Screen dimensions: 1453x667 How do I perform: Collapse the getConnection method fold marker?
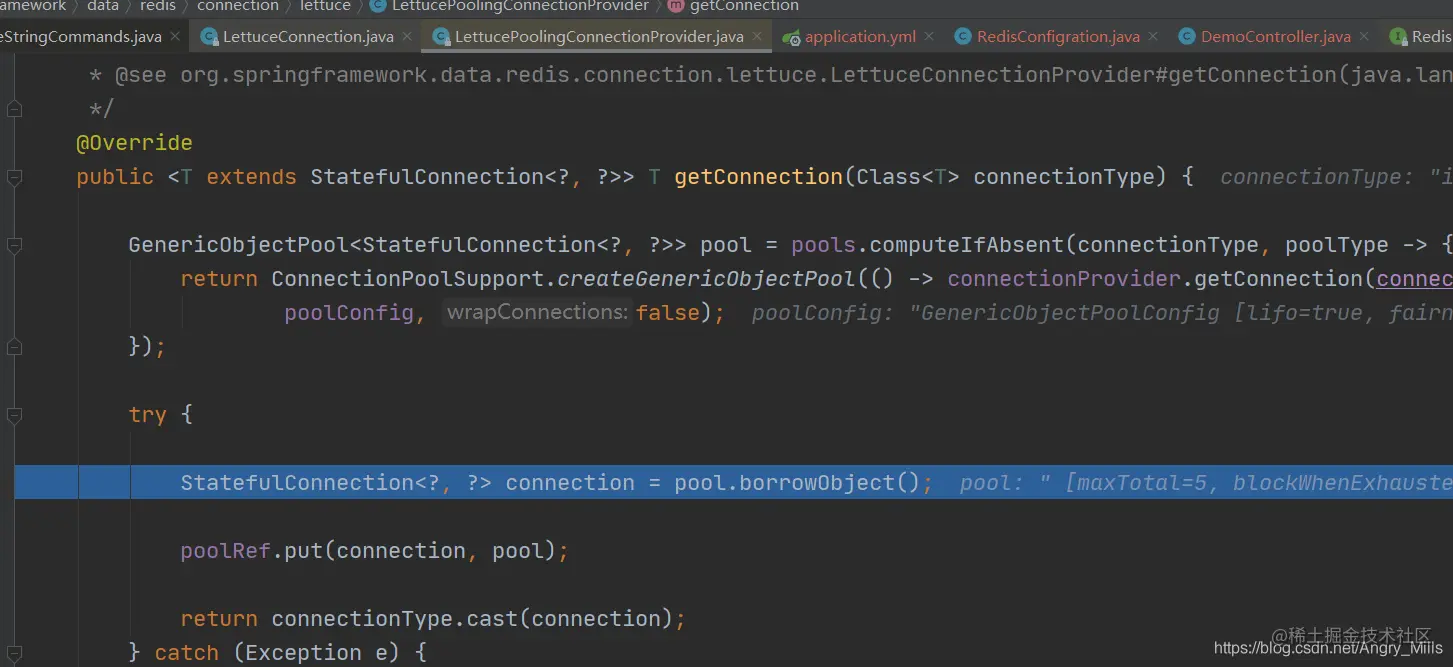point(14,178)
